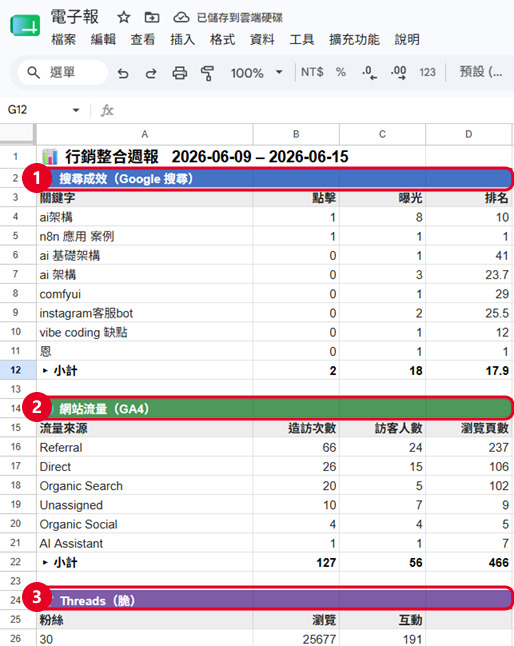Click the 曝光 header cell
The image size is (514, 646).
point(382,198)
